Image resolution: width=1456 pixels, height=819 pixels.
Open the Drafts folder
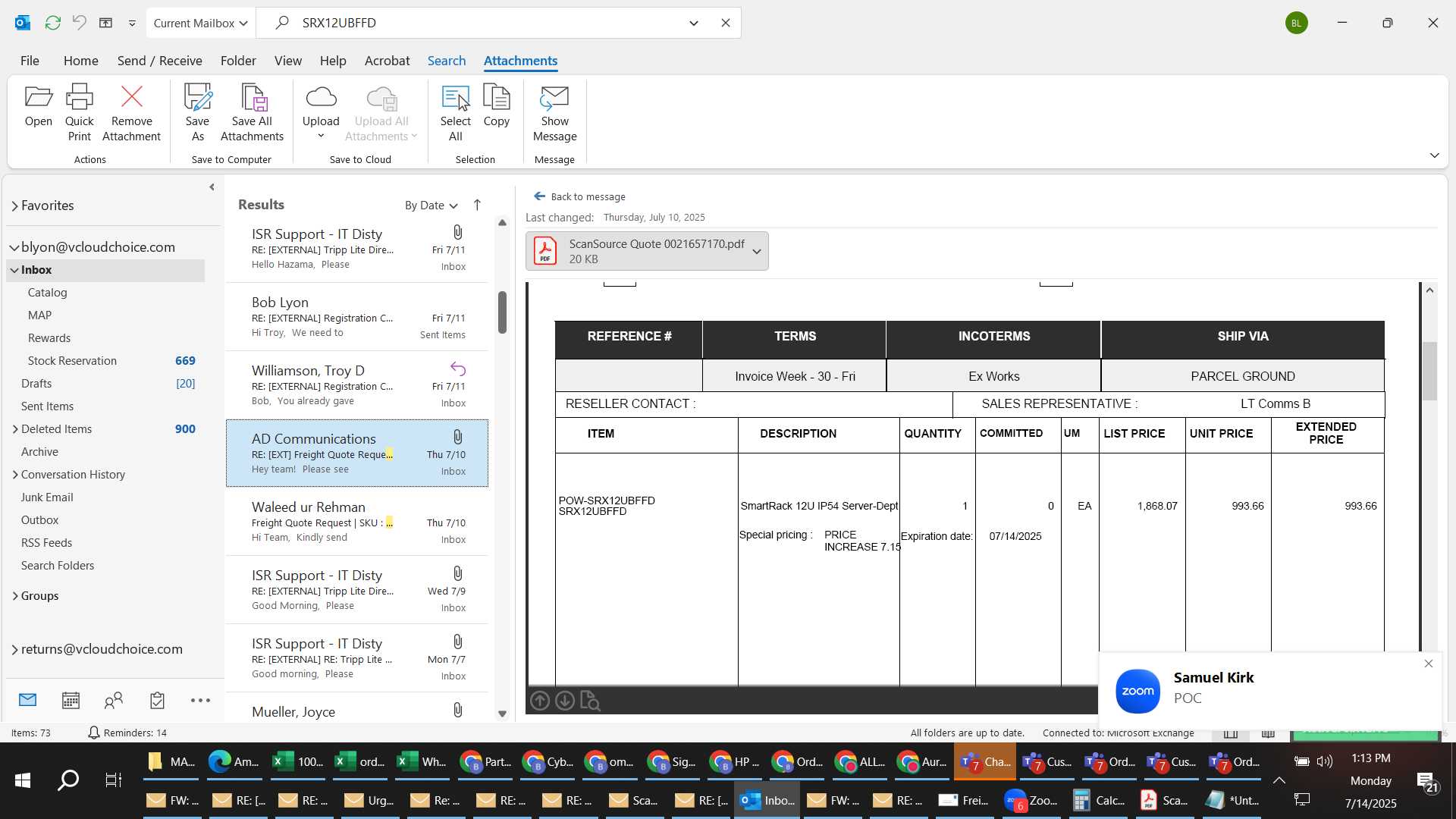36,384
